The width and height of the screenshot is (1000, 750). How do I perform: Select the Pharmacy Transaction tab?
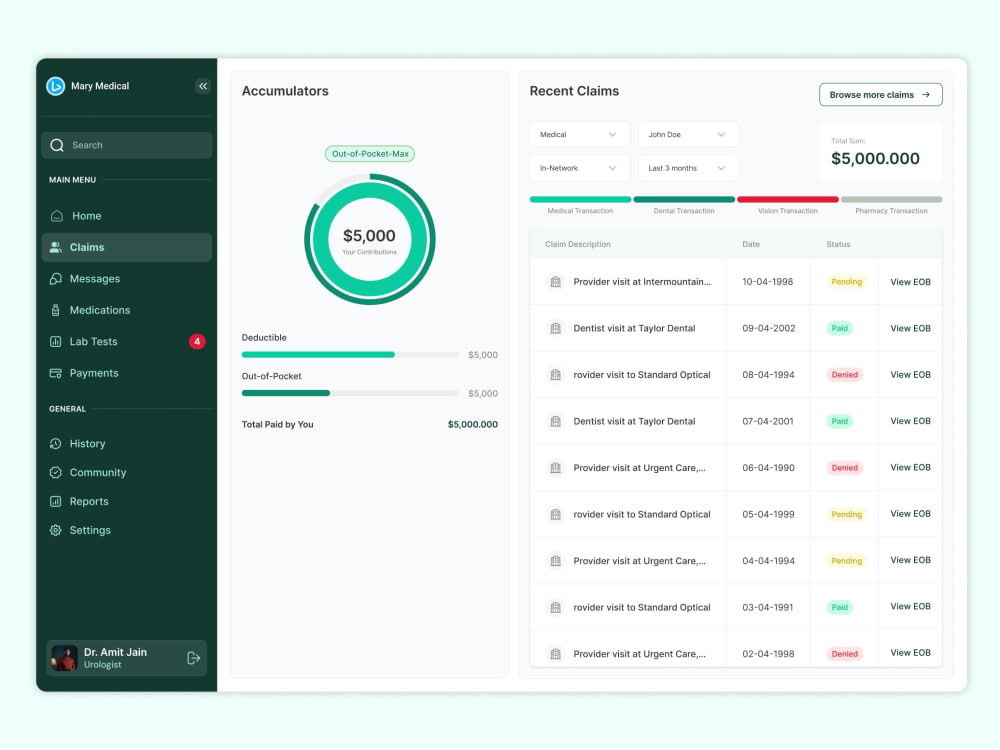pos(891,205)
